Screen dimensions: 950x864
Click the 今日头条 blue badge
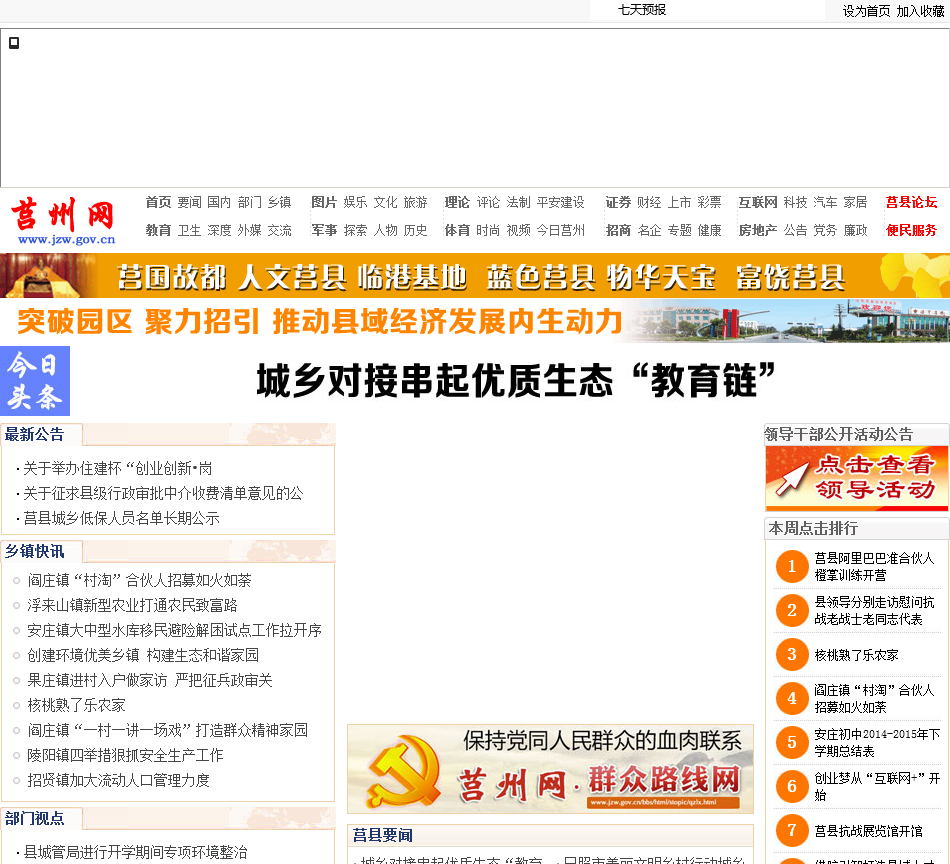pos(35,381)
